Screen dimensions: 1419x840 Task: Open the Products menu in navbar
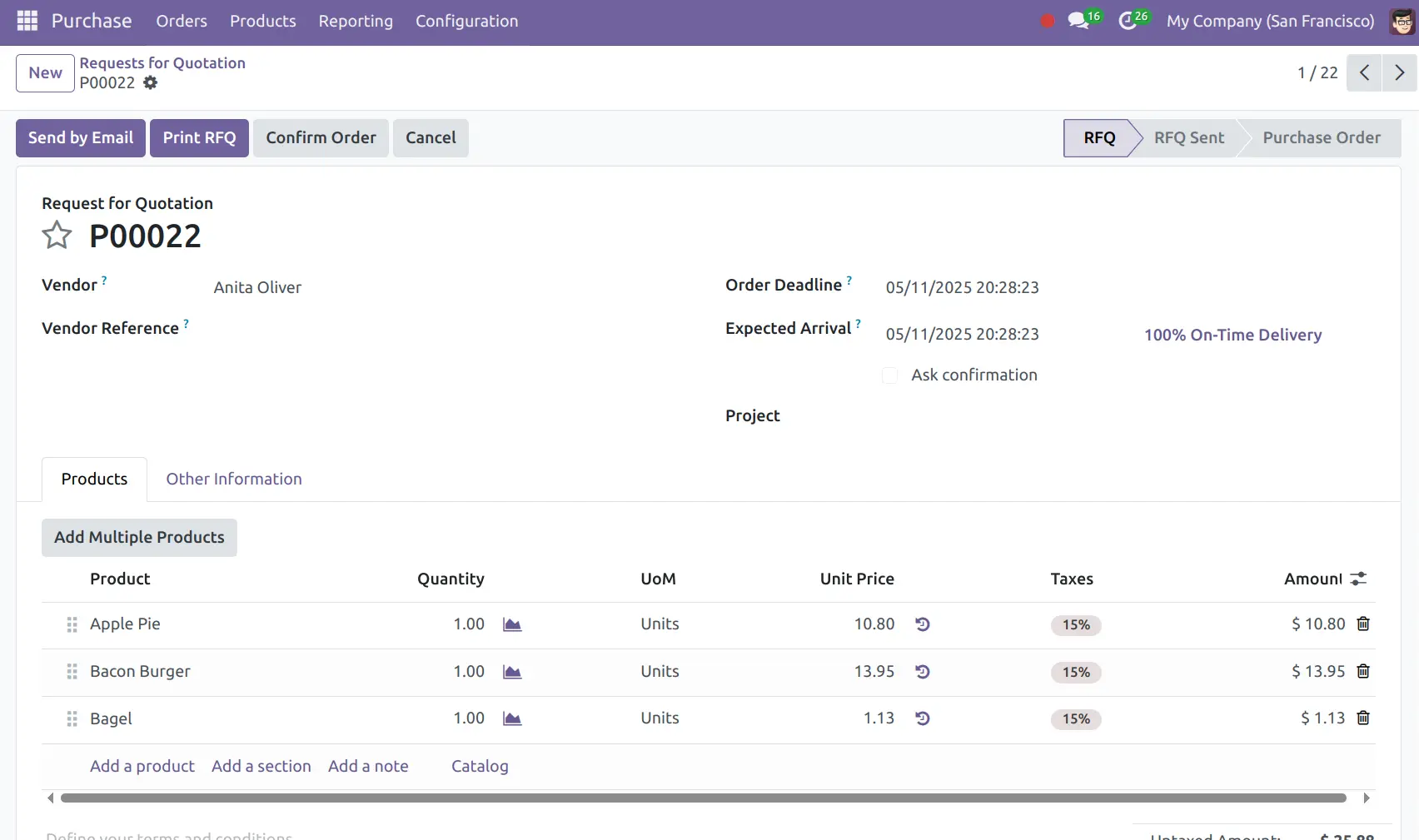(263, 21)
